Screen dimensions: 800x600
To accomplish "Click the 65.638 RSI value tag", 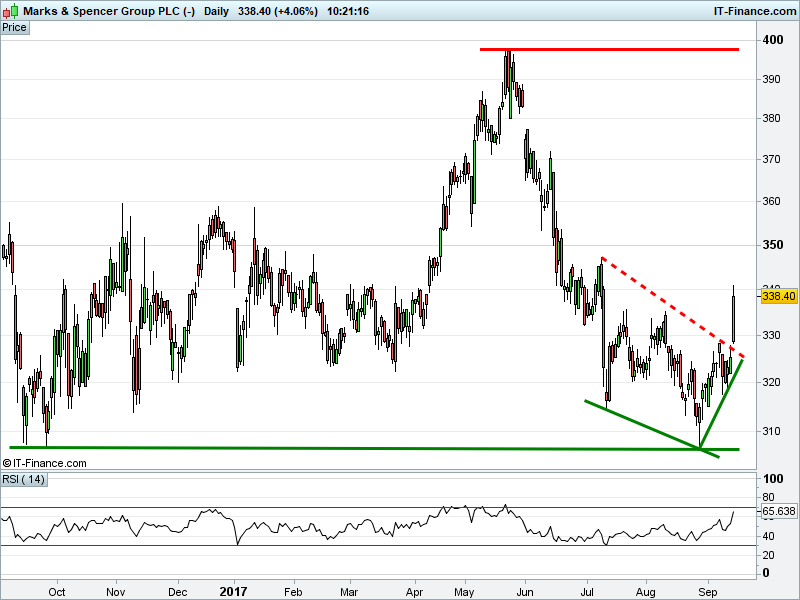I will [x=779, y=511].
